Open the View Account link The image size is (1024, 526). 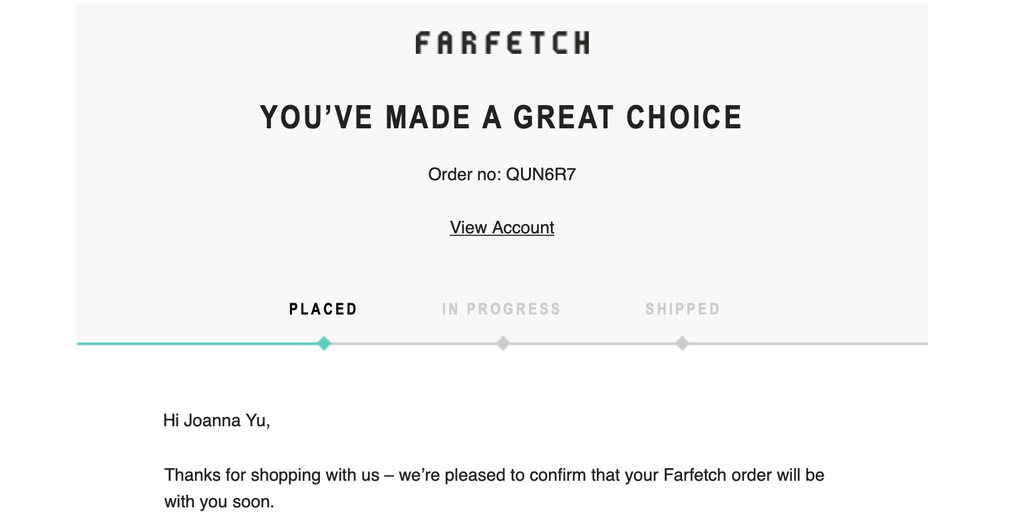click(x=502, y=227)
